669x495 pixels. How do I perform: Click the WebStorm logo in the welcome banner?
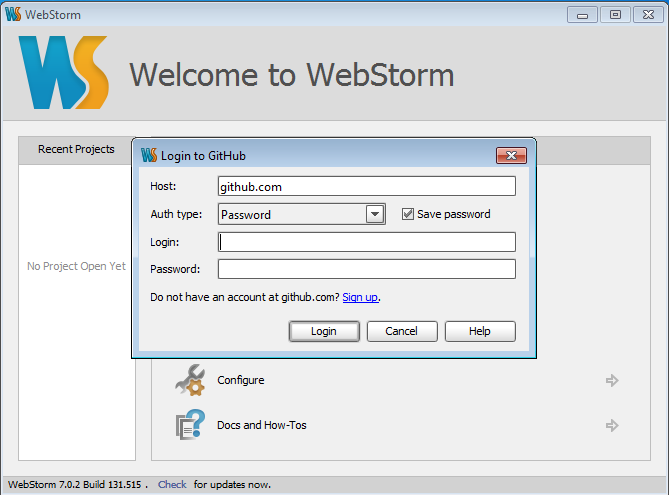pos(64,72)
